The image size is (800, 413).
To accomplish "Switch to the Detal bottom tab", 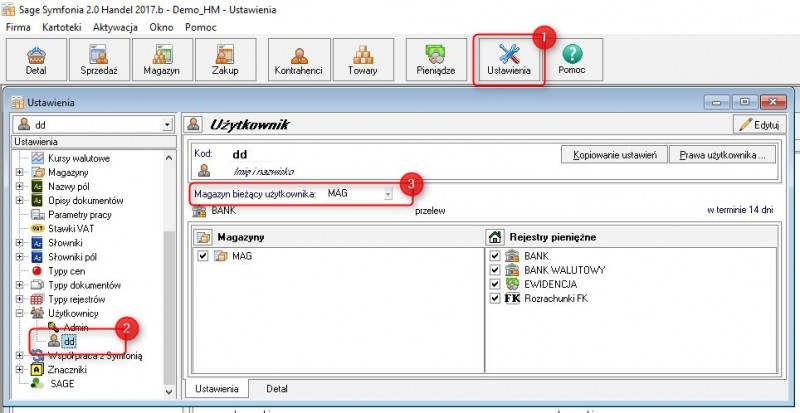I will pos(277,389).
